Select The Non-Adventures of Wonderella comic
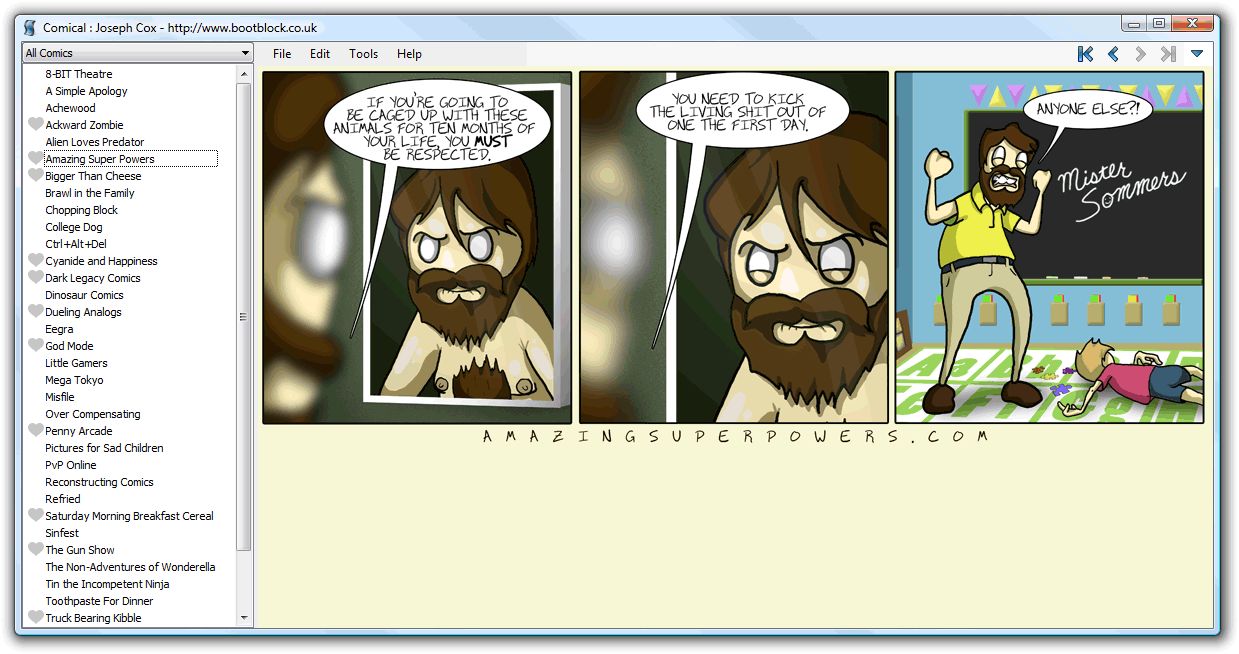Image resolution: width=1239 pixels, height=654 pixels. [x=130, y=567]
